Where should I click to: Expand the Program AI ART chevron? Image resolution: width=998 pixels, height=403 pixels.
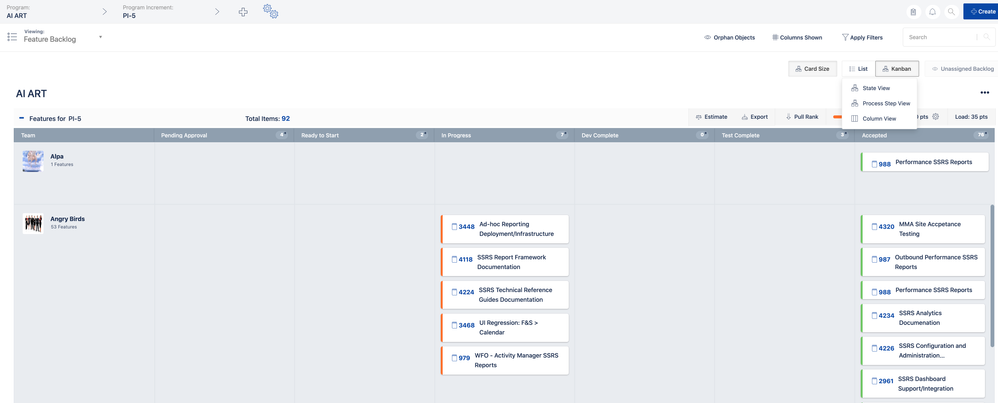[104, 11]
